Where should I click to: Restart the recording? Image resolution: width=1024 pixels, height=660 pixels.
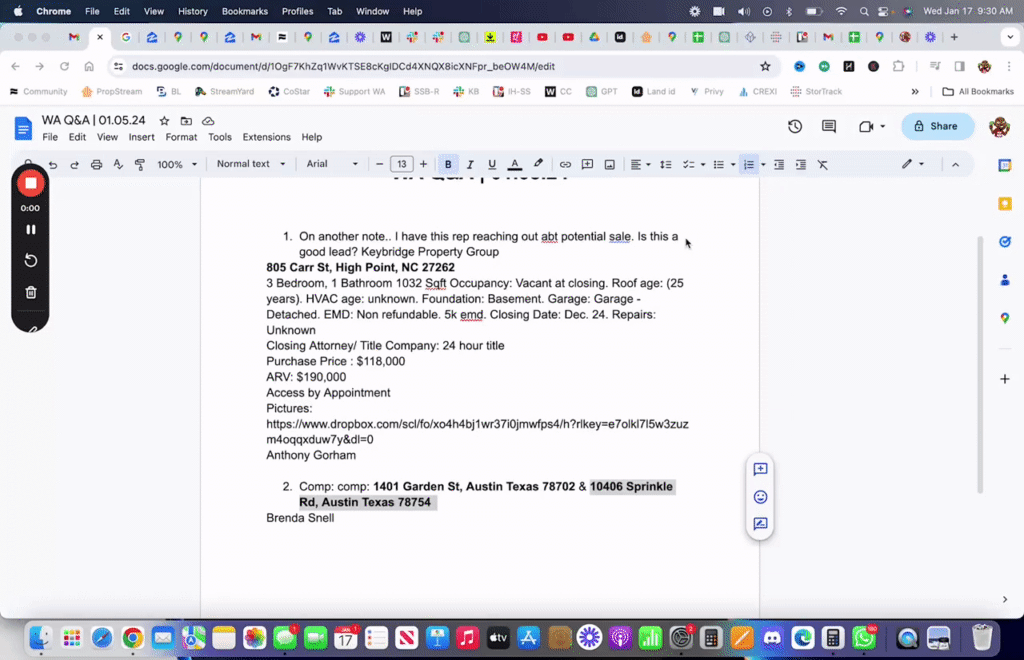pos(31,260)
